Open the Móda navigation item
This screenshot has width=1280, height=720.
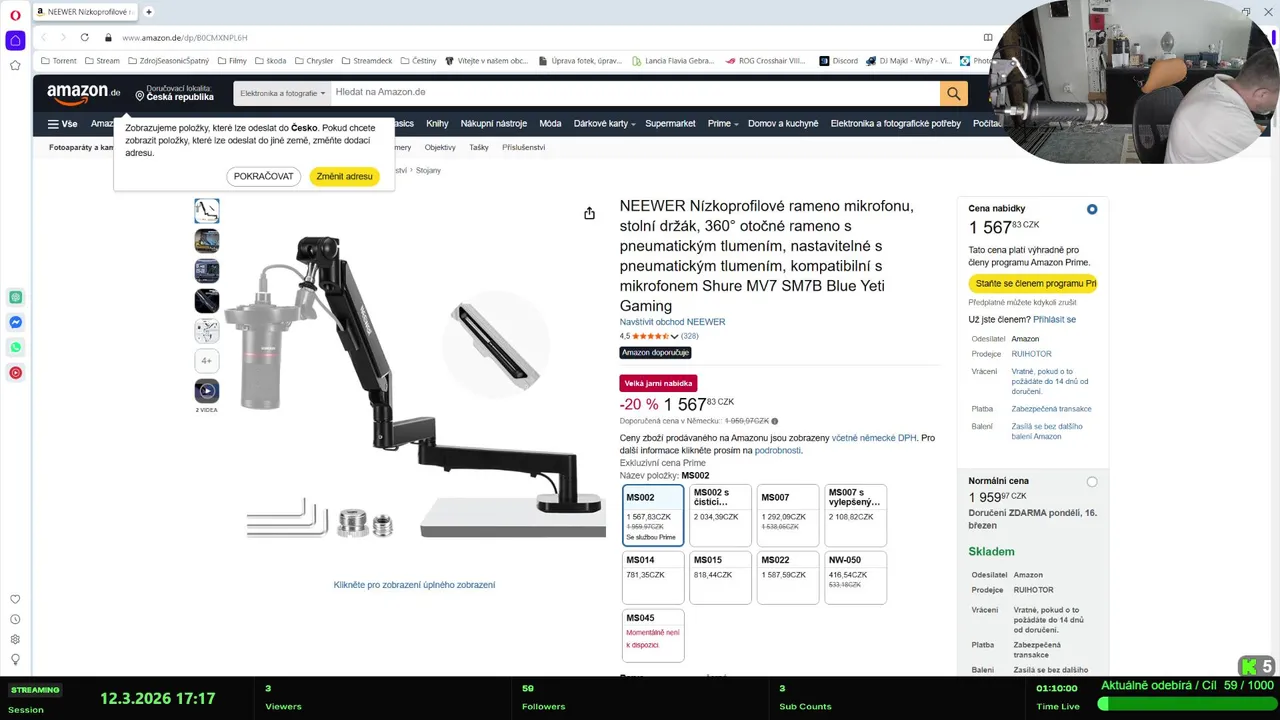550,123
